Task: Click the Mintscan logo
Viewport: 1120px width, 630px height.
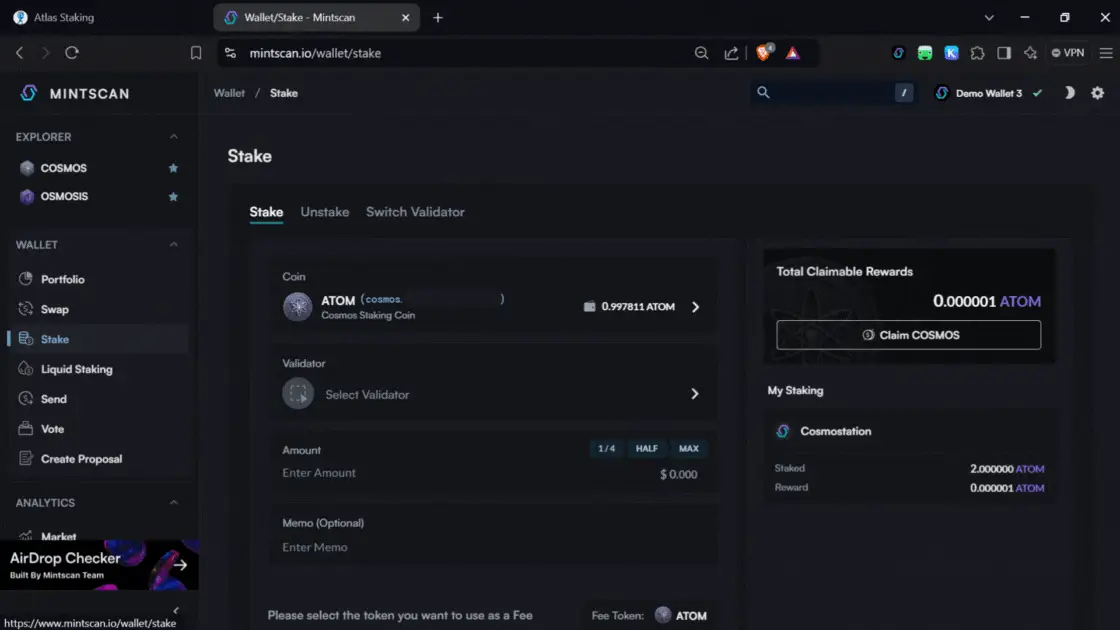Action: coord(75,93)
